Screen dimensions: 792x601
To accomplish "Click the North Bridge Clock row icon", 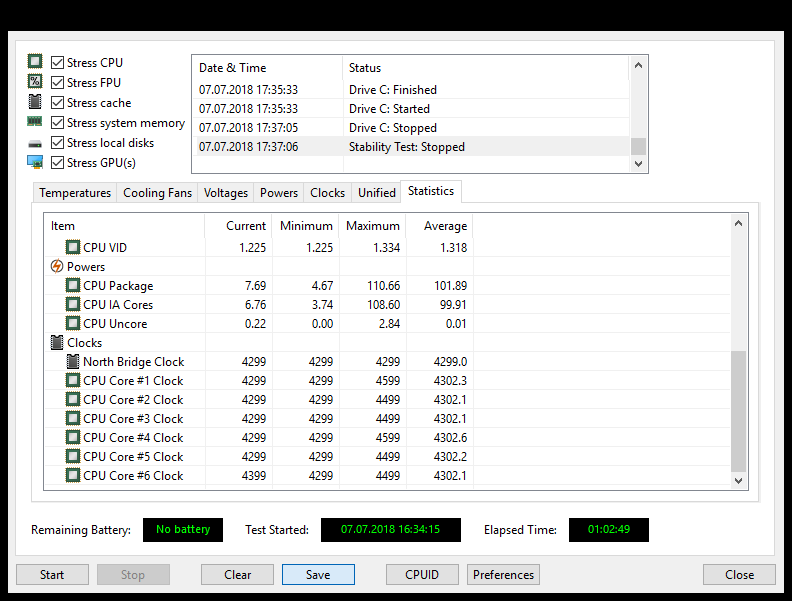I will (x=73, y=361).
